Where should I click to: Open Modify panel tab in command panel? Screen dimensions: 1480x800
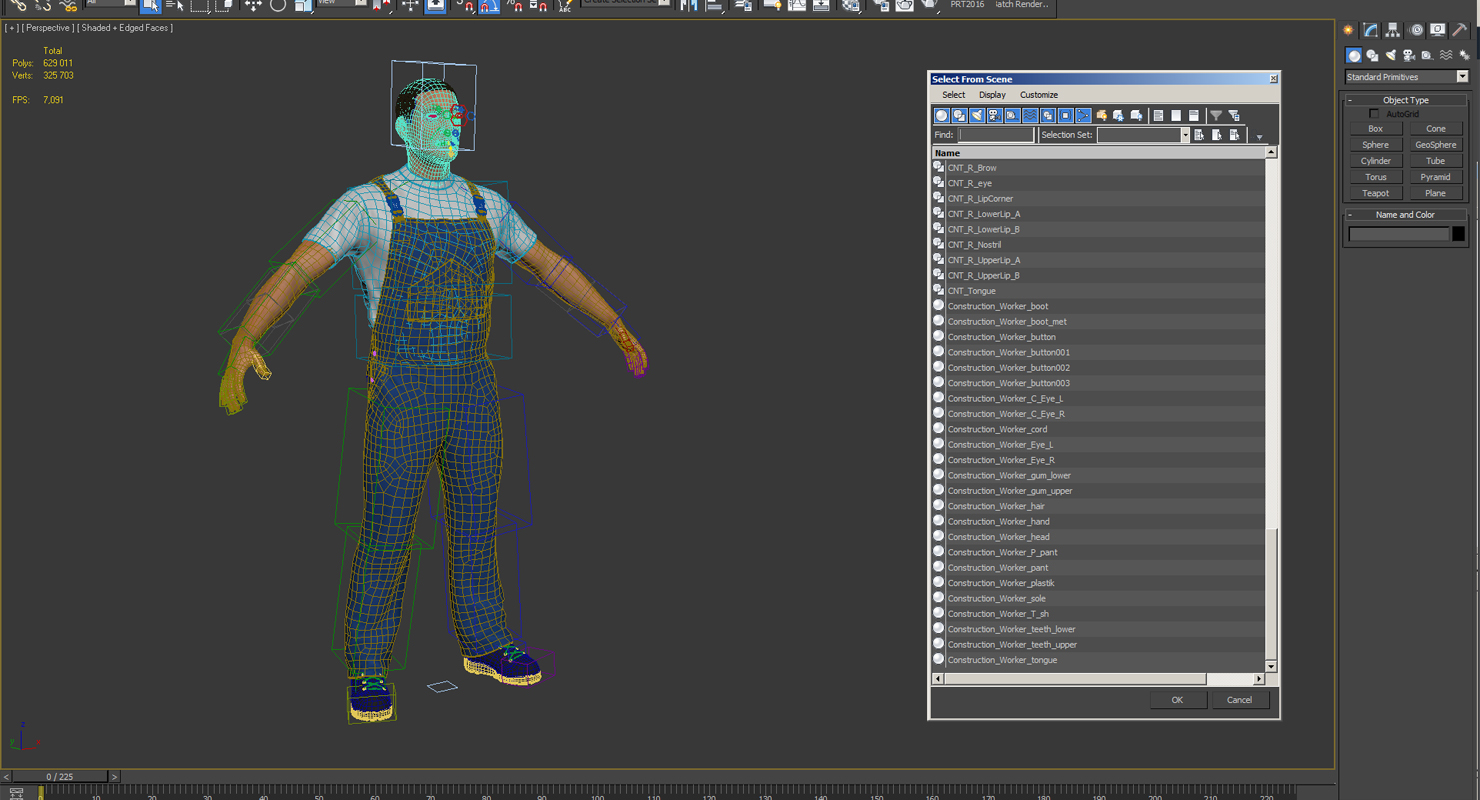[1370, 30]
